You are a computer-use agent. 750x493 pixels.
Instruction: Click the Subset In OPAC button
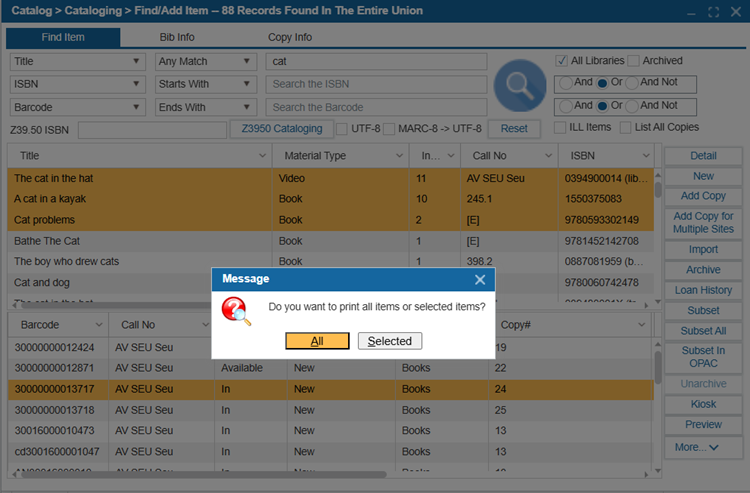pos(703,357)
